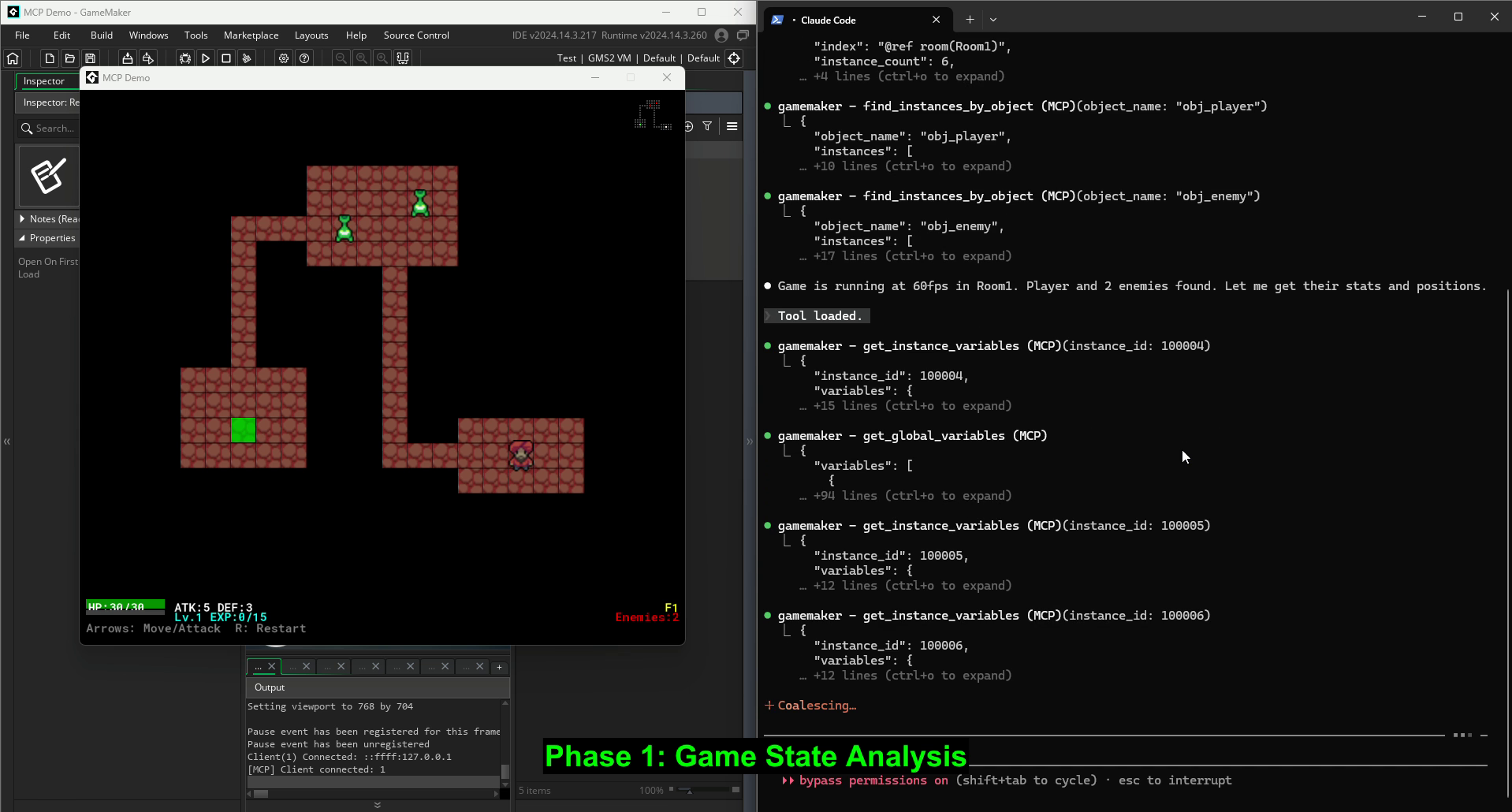The width and height of the screenshot is (1512, 812).
Task: Click the green stairs tile in game
Action: [244, 430]
